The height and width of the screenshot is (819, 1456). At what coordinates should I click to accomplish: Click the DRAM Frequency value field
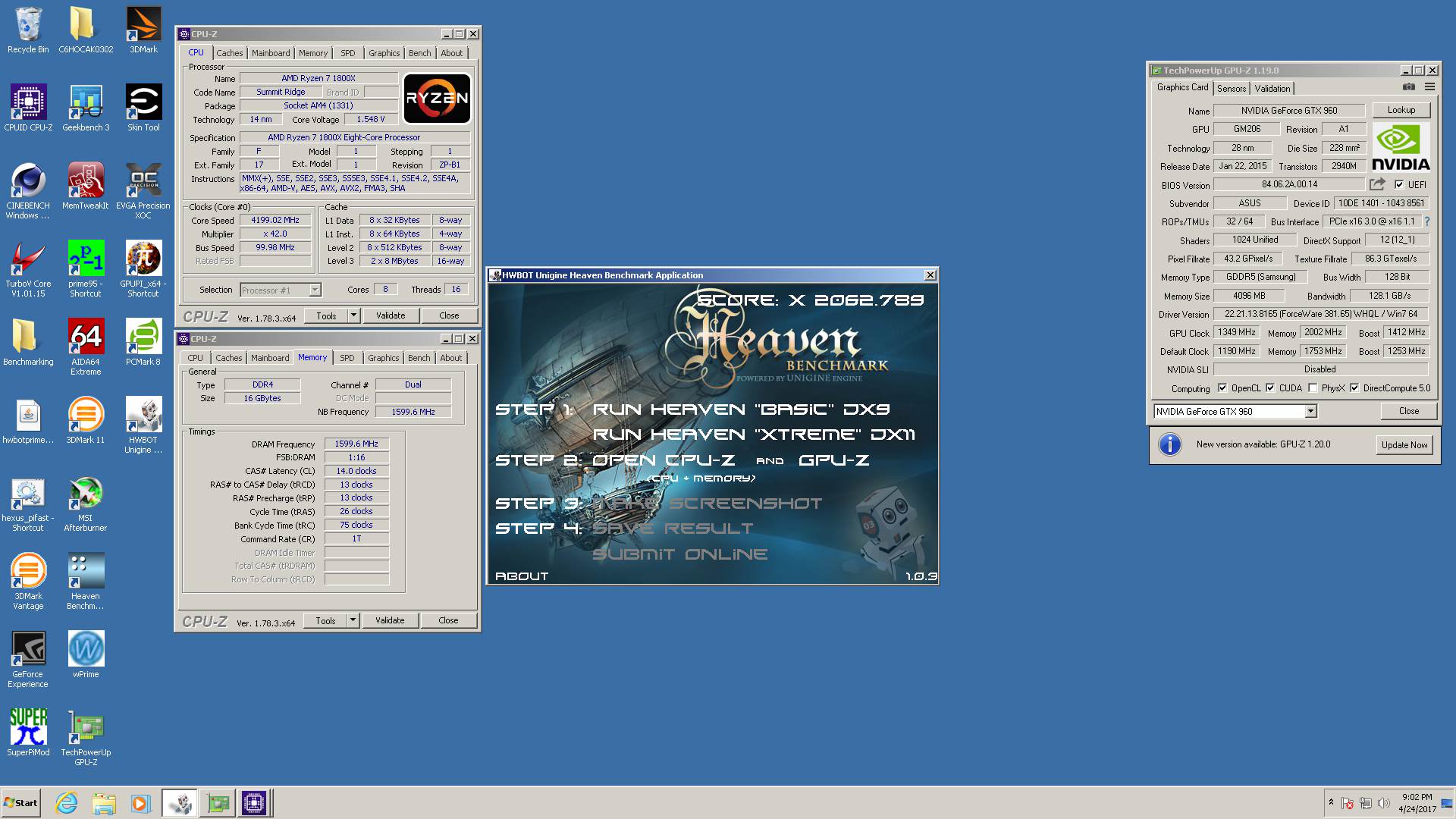pos(356,444)
